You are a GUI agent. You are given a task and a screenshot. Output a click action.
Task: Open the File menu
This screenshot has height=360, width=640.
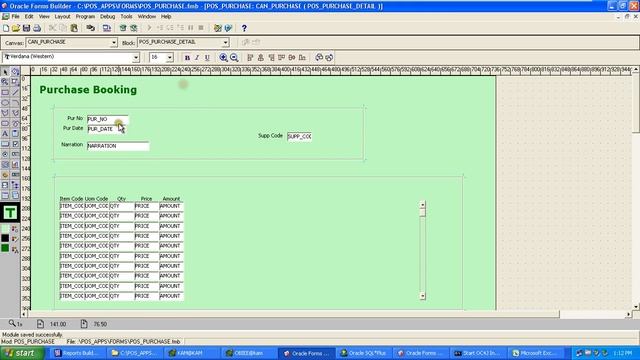coord(16,17)
